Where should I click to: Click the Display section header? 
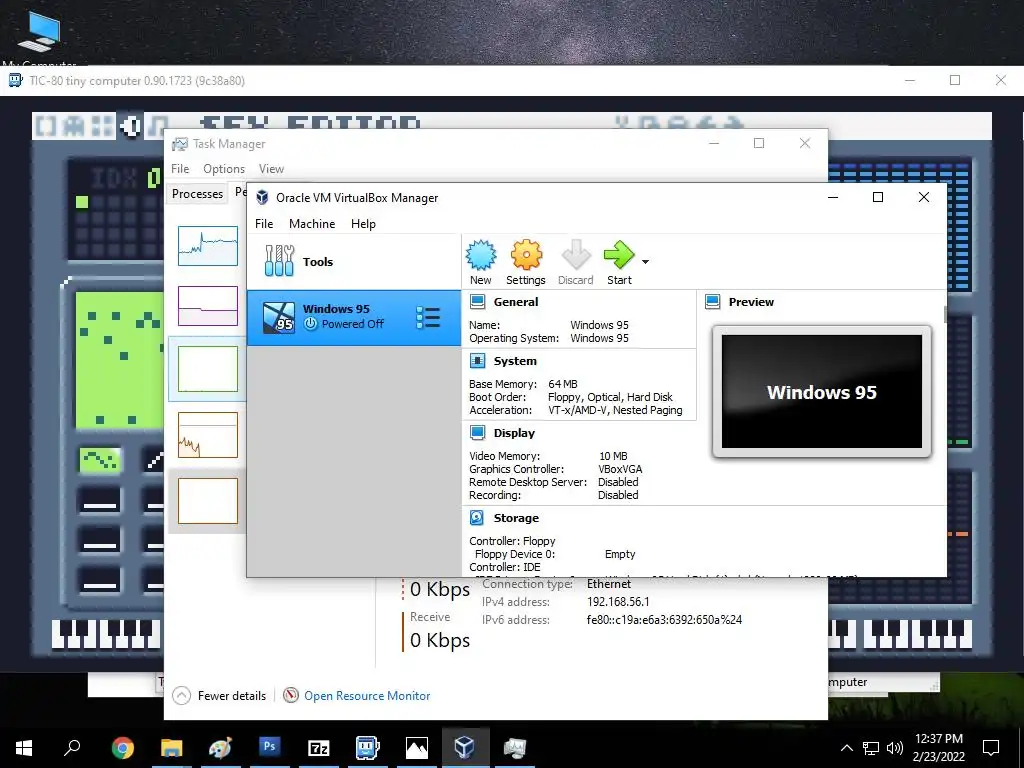click(x=514, y=432)
